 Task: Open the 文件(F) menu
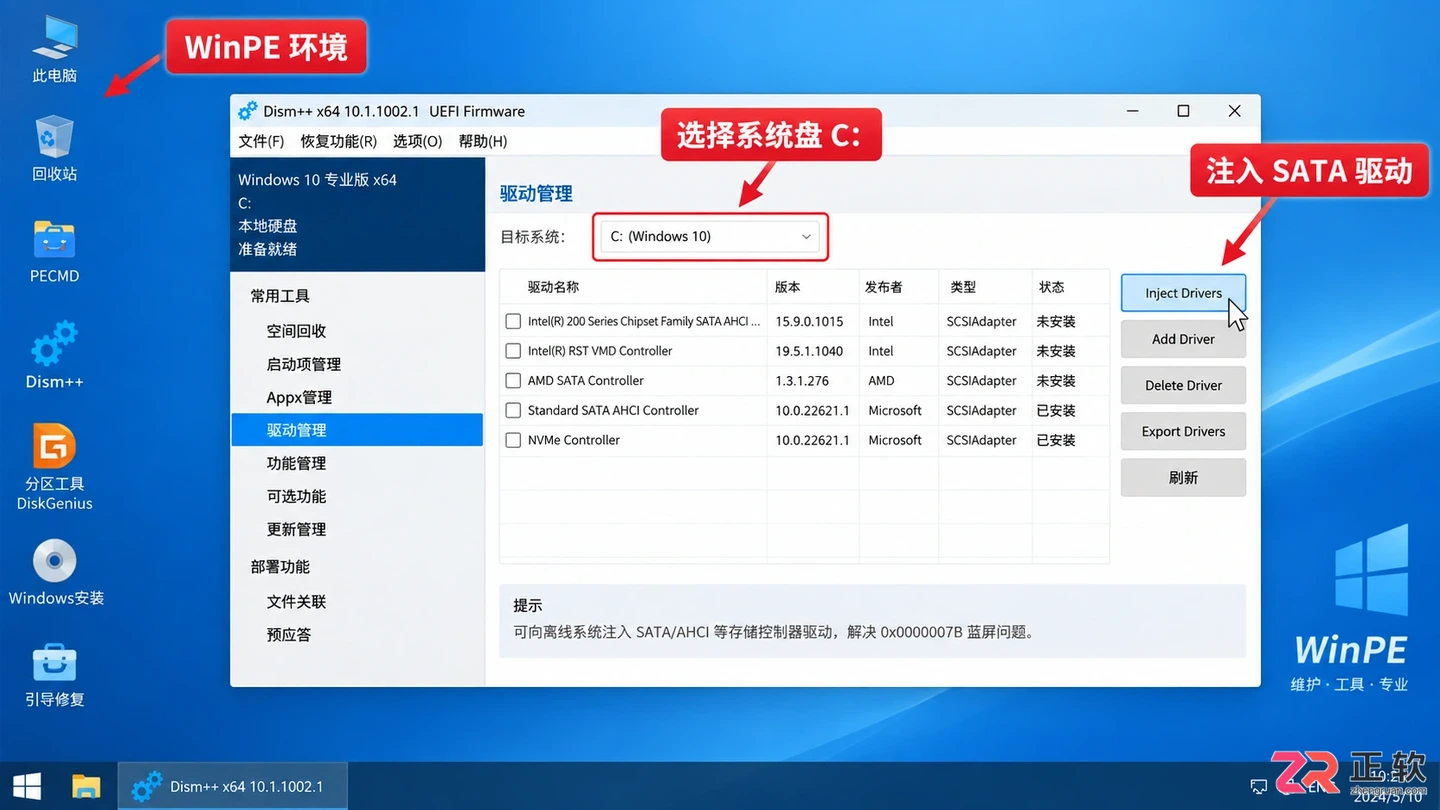click(261, 141)
